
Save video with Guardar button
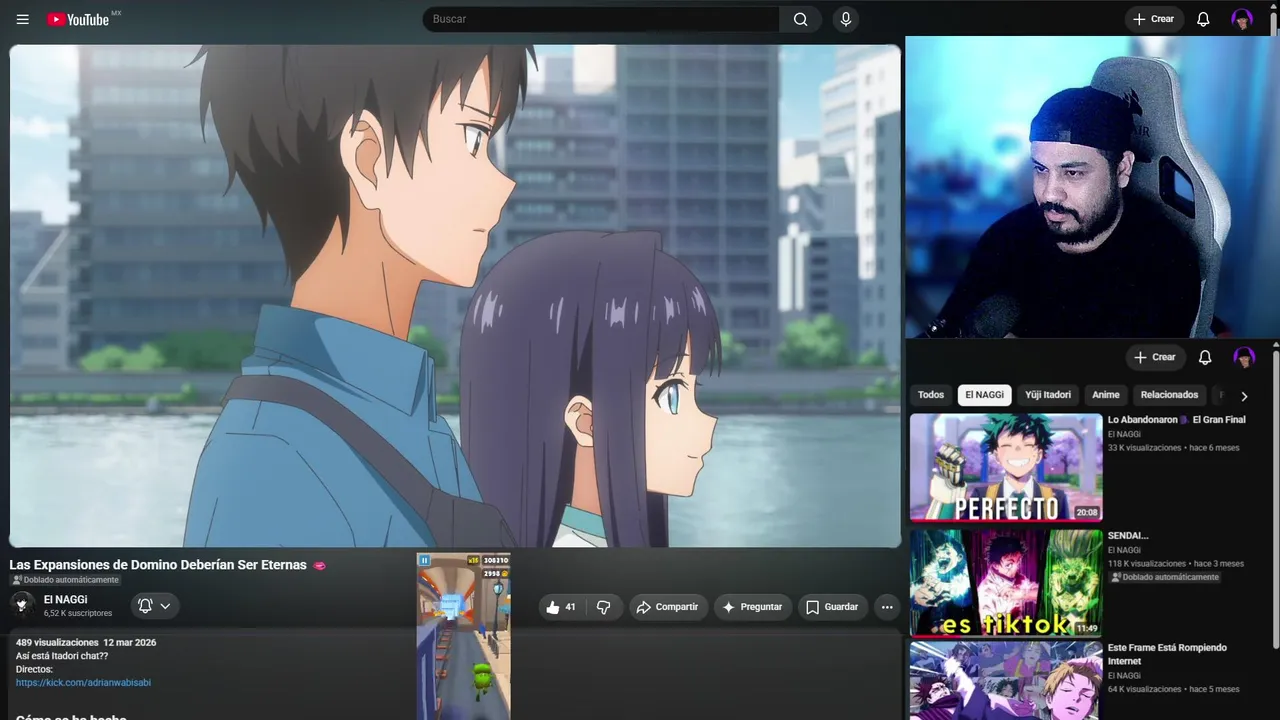pyautogui.click(x=832, y=607)
